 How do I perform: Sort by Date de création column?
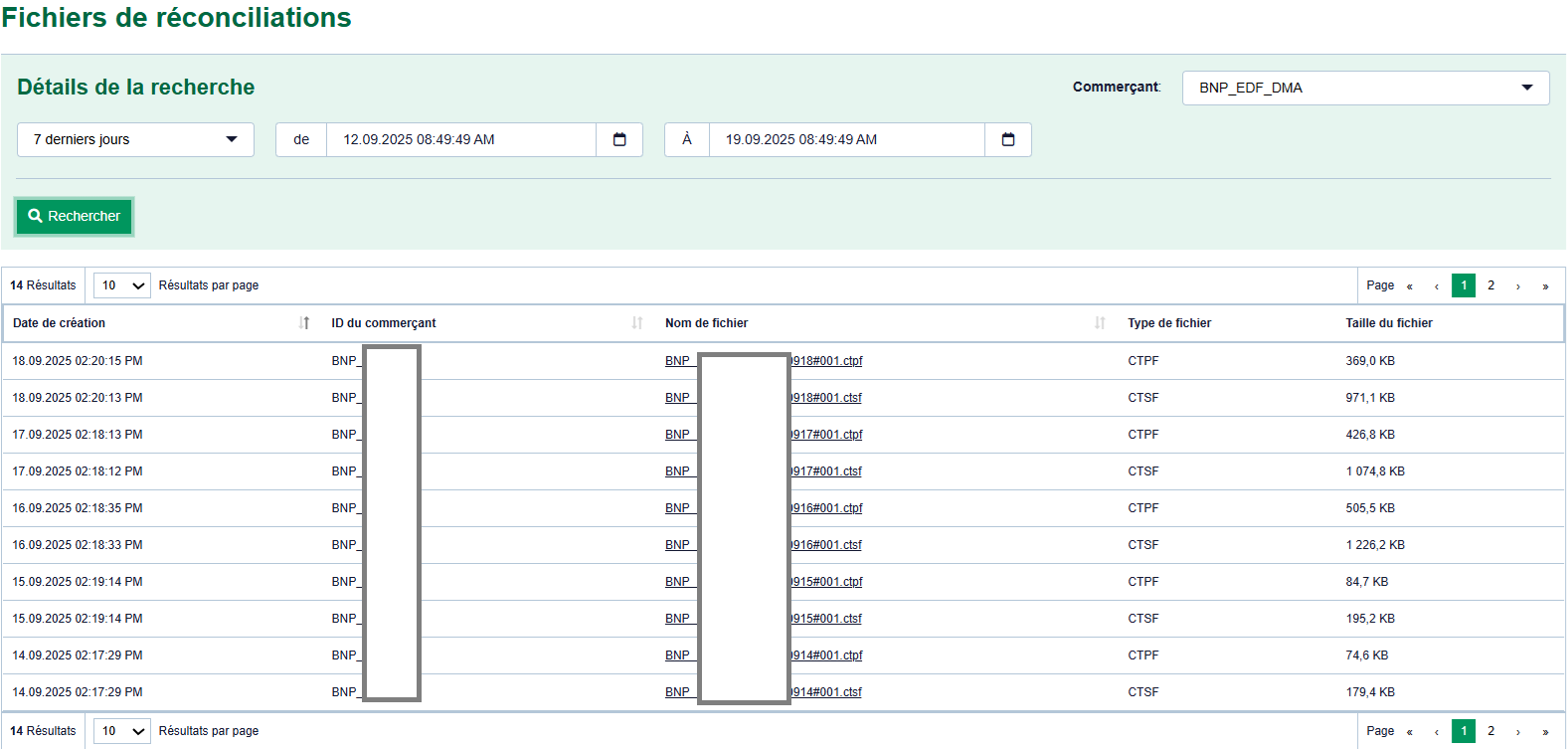point(304,323)
